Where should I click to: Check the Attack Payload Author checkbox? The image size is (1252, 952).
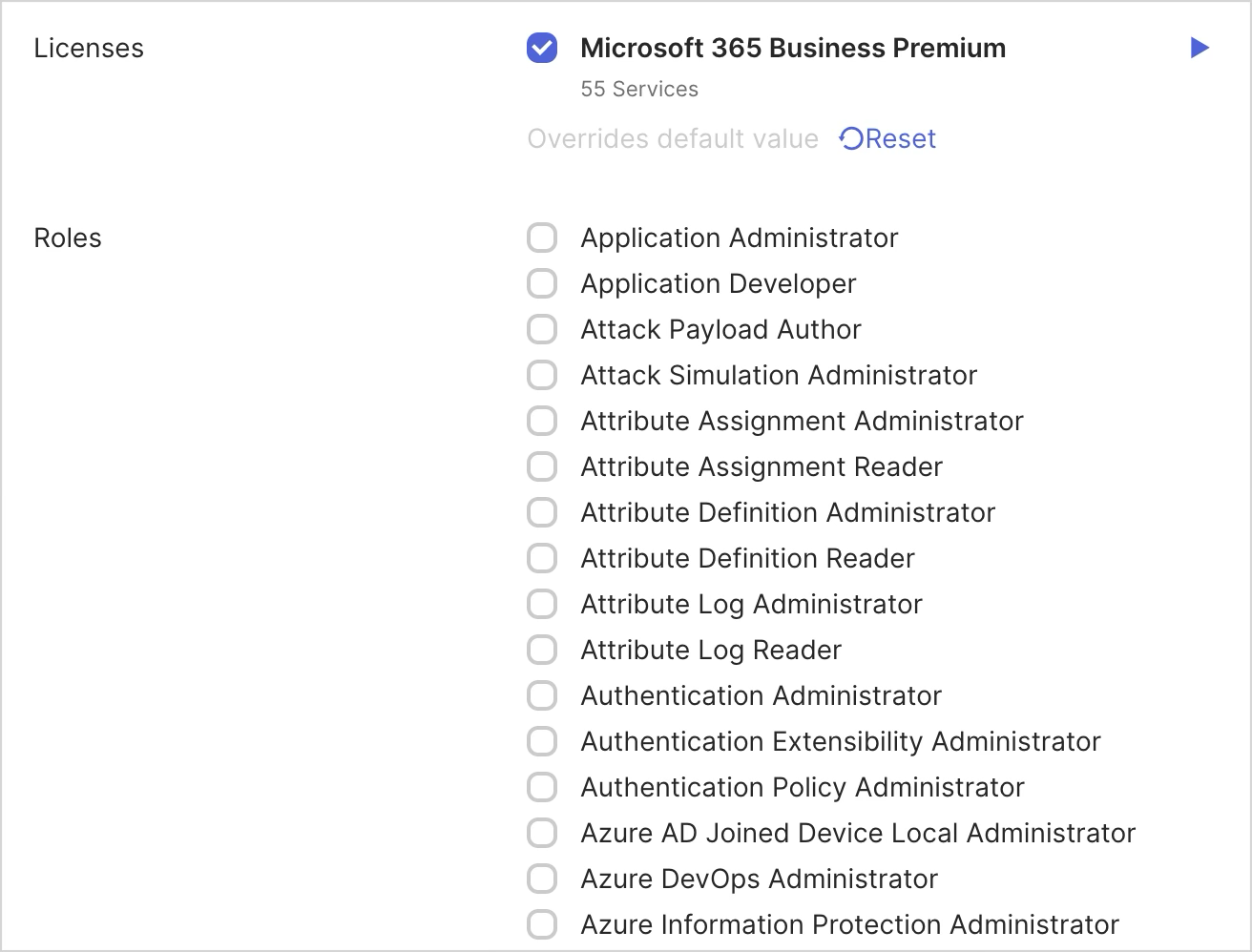[x=542, y=329]
